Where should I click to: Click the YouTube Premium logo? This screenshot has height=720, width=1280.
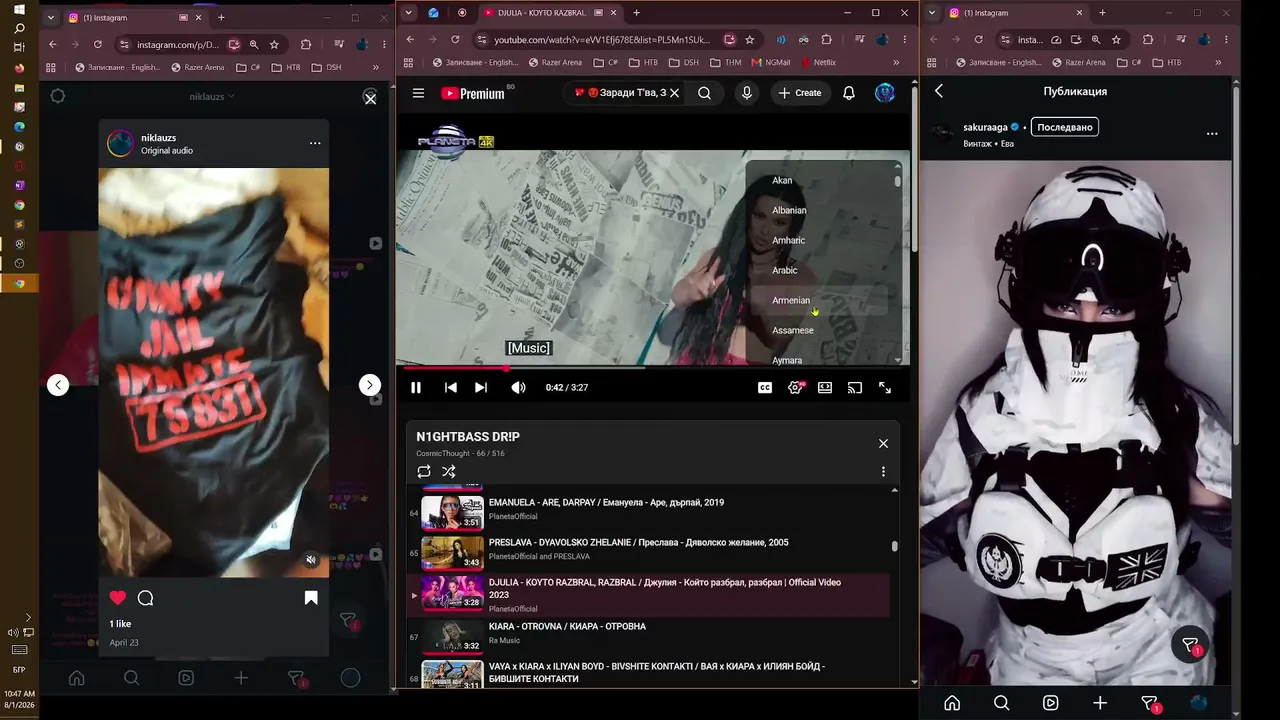point(473,93)
